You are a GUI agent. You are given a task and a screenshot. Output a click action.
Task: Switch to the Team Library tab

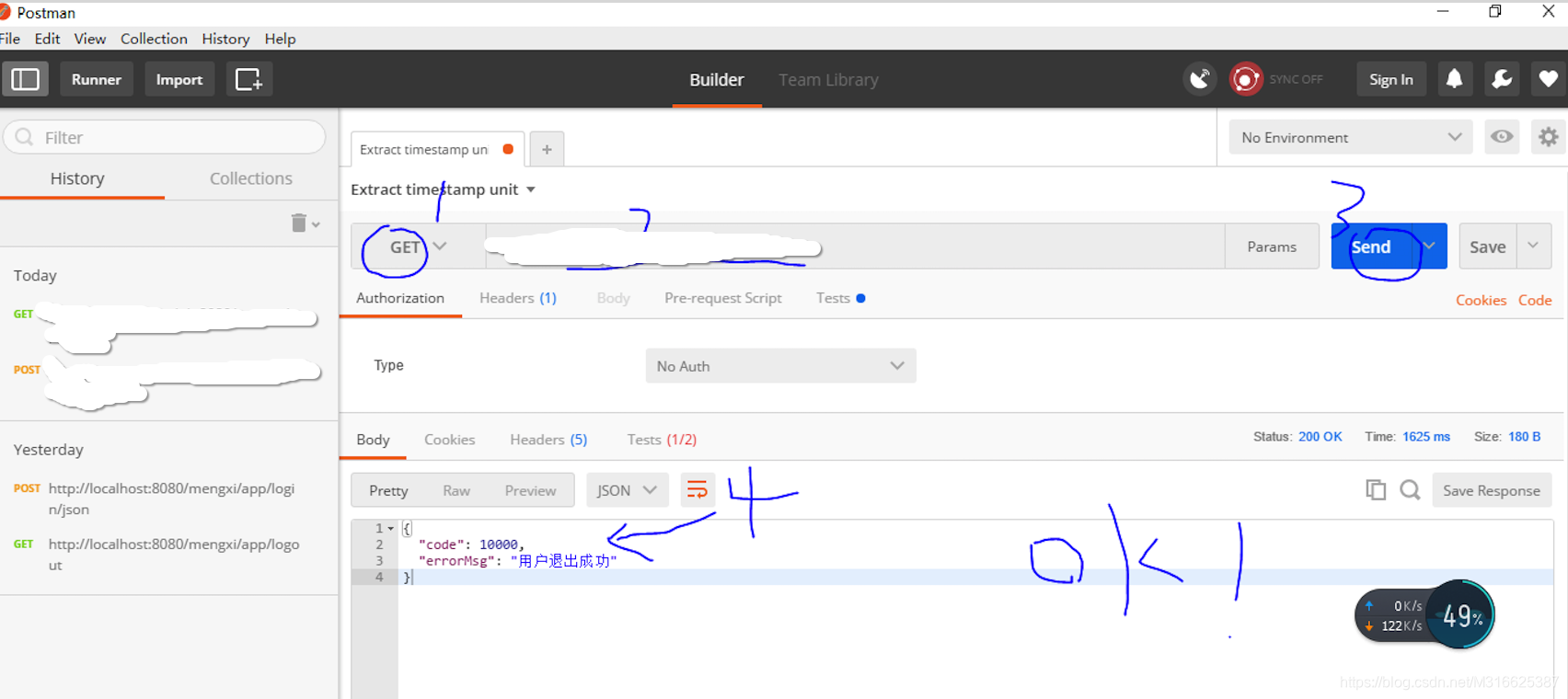point(828,80)
